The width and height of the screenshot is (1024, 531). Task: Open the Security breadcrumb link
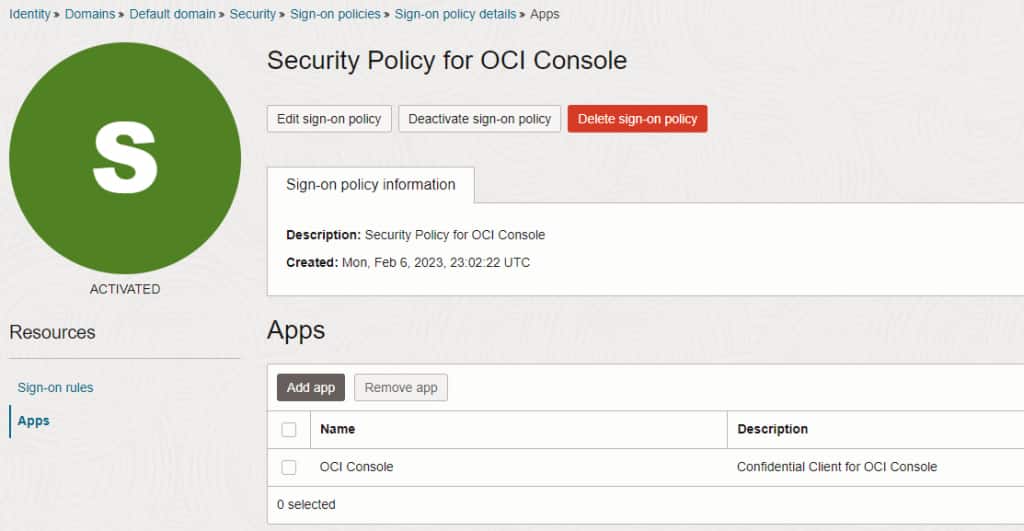[x=253, y=14]
